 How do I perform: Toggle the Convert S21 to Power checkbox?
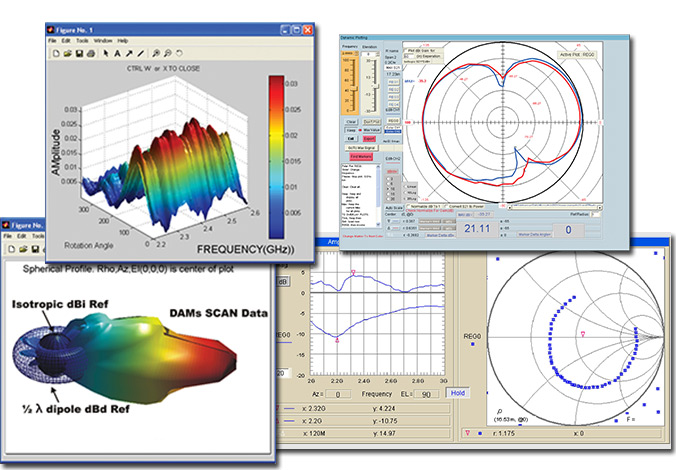click(446, 206)
